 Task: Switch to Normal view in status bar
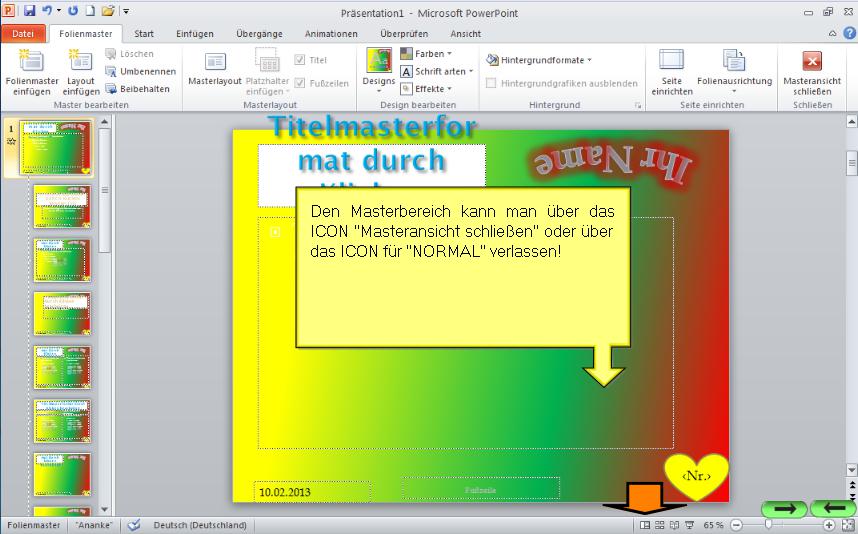pyautogui.click(x=645, y=525)
